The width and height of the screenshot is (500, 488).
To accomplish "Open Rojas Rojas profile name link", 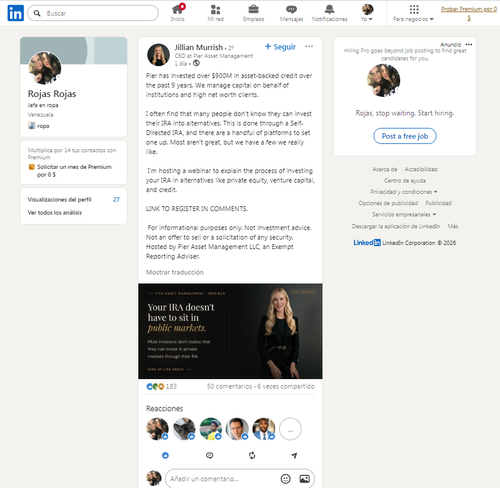I will [52, 94].
